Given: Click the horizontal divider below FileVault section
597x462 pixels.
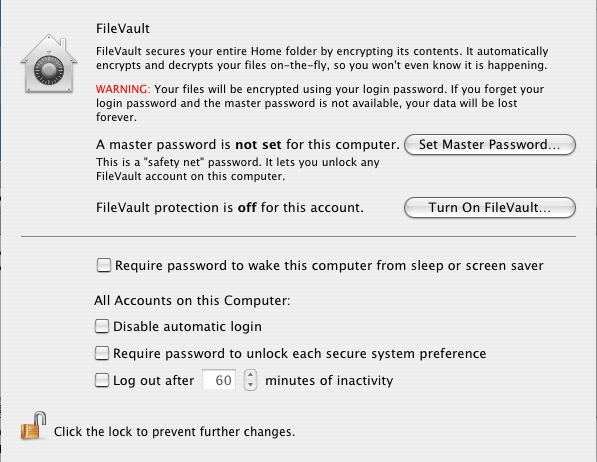Looking at the screenshot, I should [x=298, y=237].
